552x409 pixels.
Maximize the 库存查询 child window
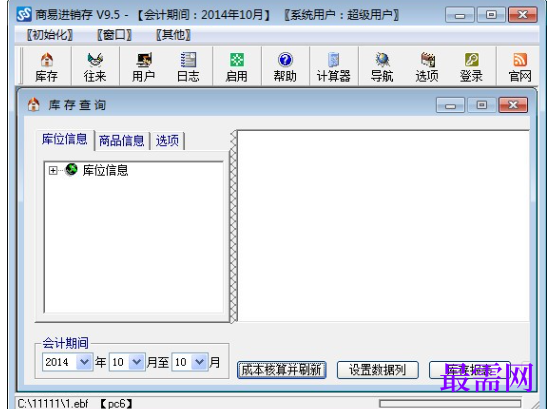click(482, 105)
